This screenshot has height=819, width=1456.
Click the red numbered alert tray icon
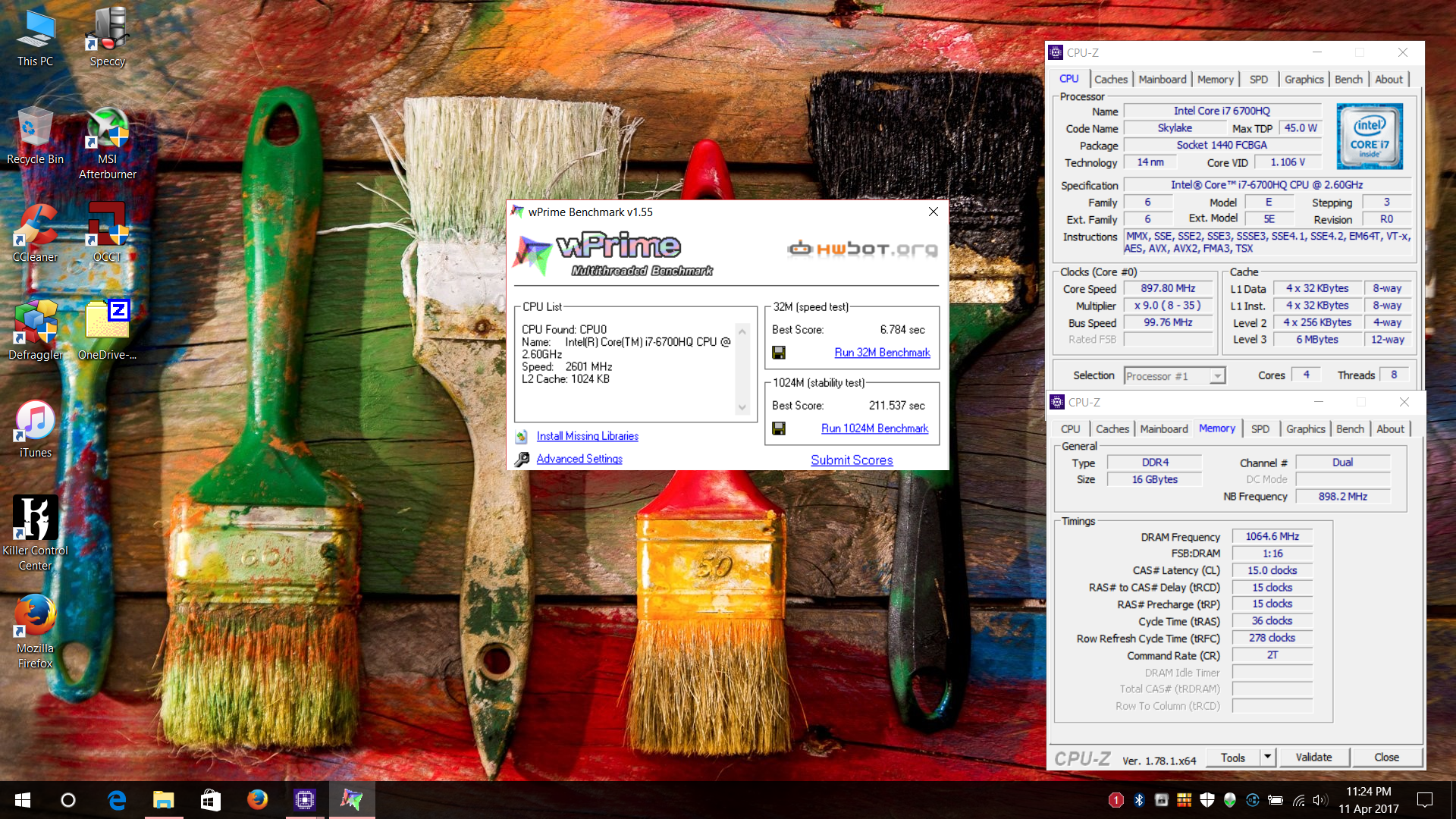[1116, 800]
